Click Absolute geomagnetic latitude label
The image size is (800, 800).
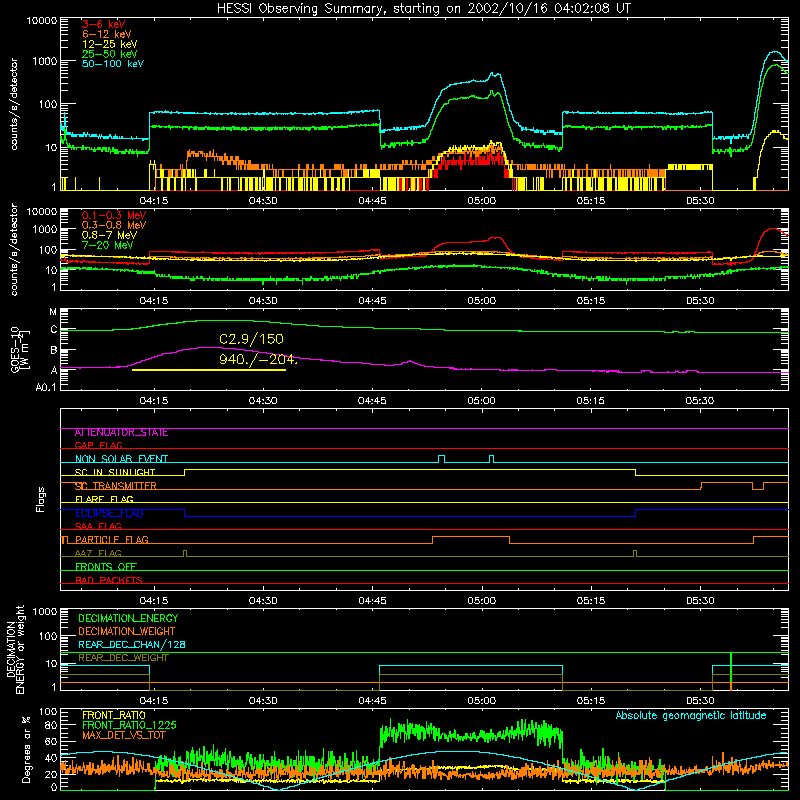[x=691, y=715]
